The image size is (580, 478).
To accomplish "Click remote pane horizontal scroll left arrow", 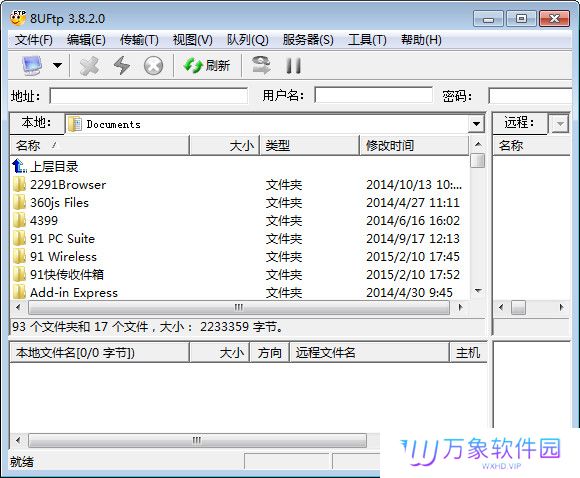I will tap(501, 307).
